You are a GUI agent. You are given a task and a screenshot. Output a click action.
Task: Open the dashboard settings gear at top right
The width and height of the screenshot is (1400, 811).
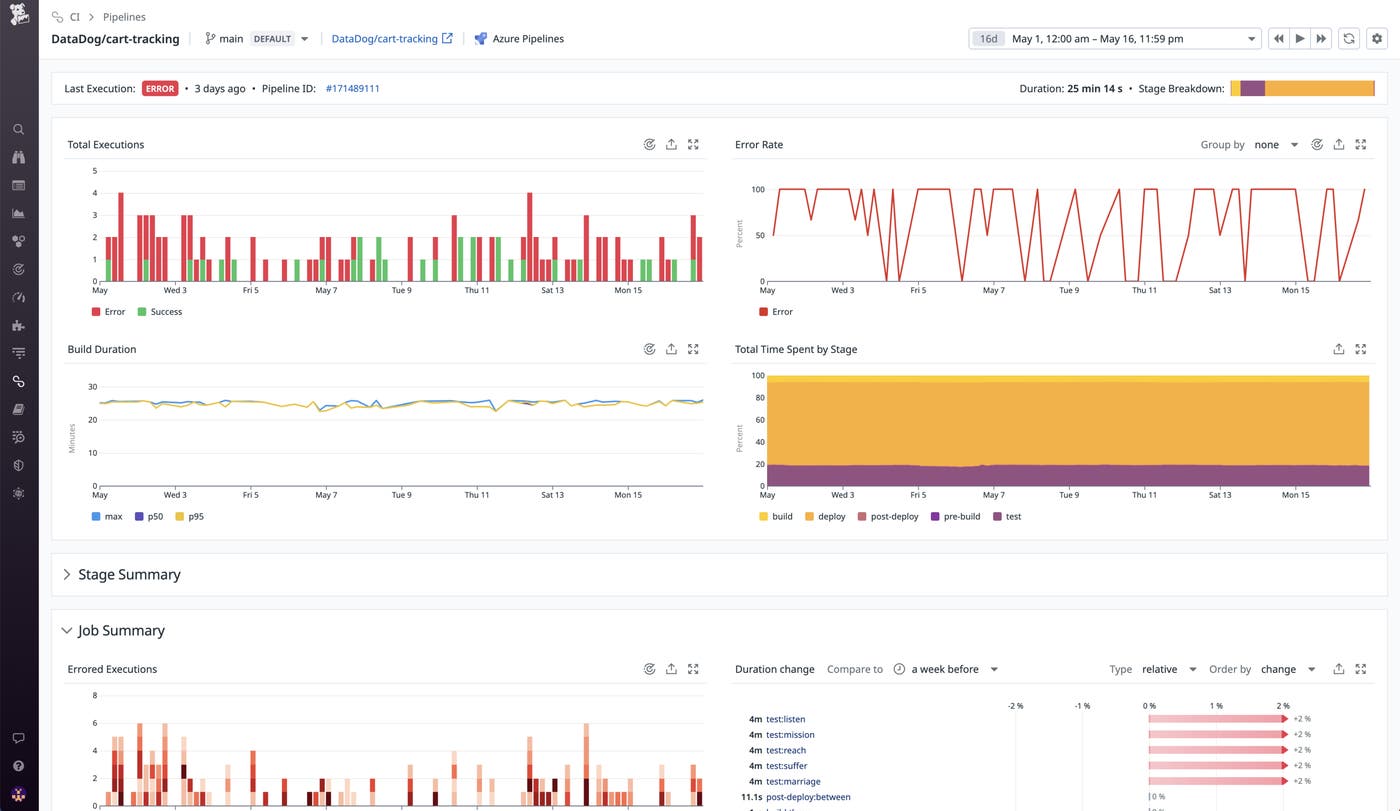tap(1377, 38)
